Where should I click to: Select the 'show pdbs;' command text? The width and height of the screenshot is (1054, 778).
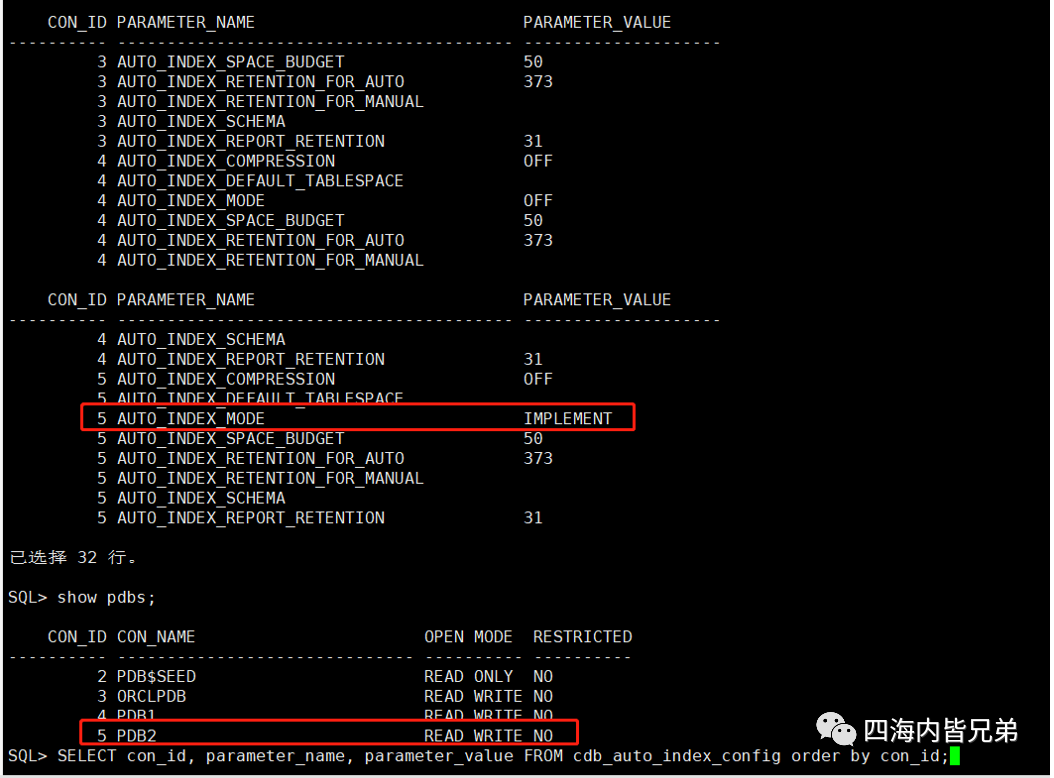point(106,597)
